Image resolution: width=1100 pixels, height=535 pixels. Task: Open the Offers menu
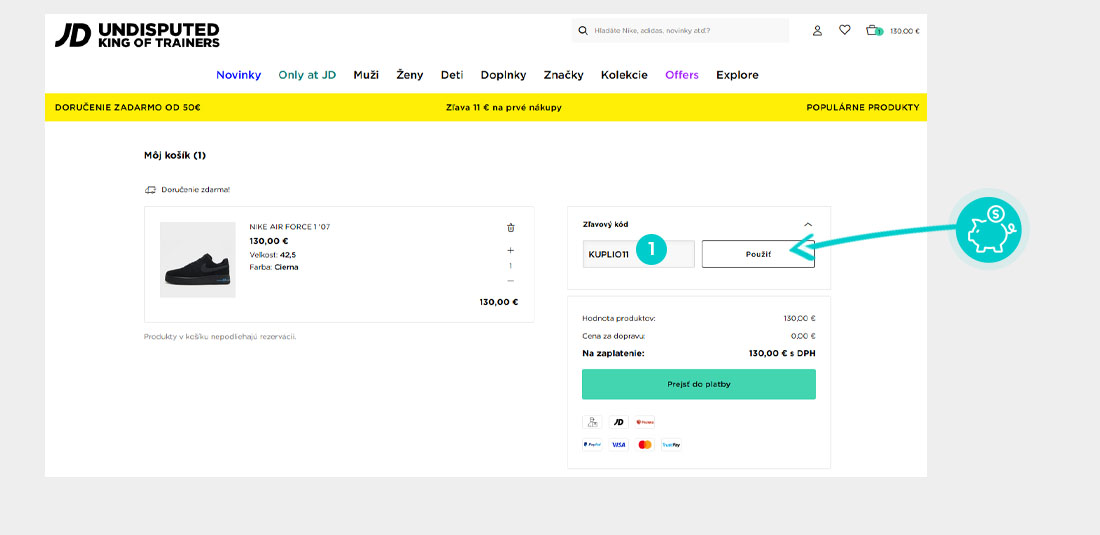(682, 75)
